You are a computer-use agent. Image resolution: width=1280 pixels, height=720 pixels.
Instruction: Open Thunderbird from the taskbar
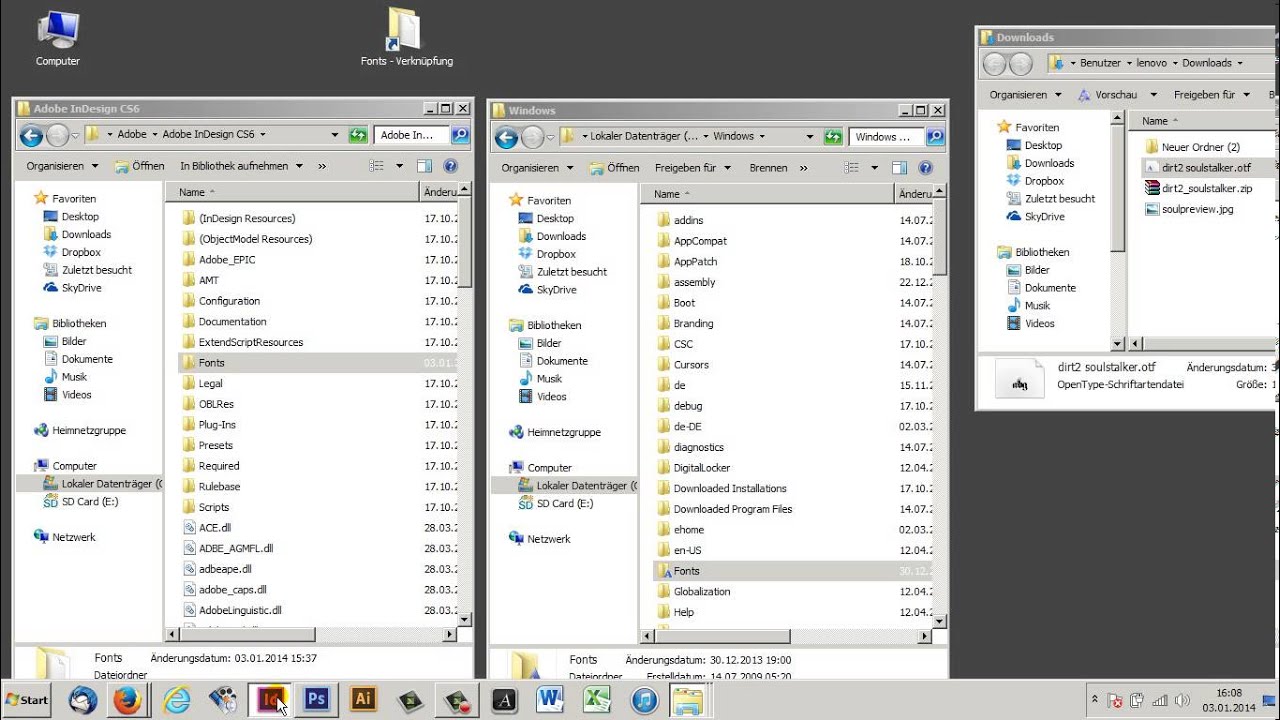(x=83, y=700)
